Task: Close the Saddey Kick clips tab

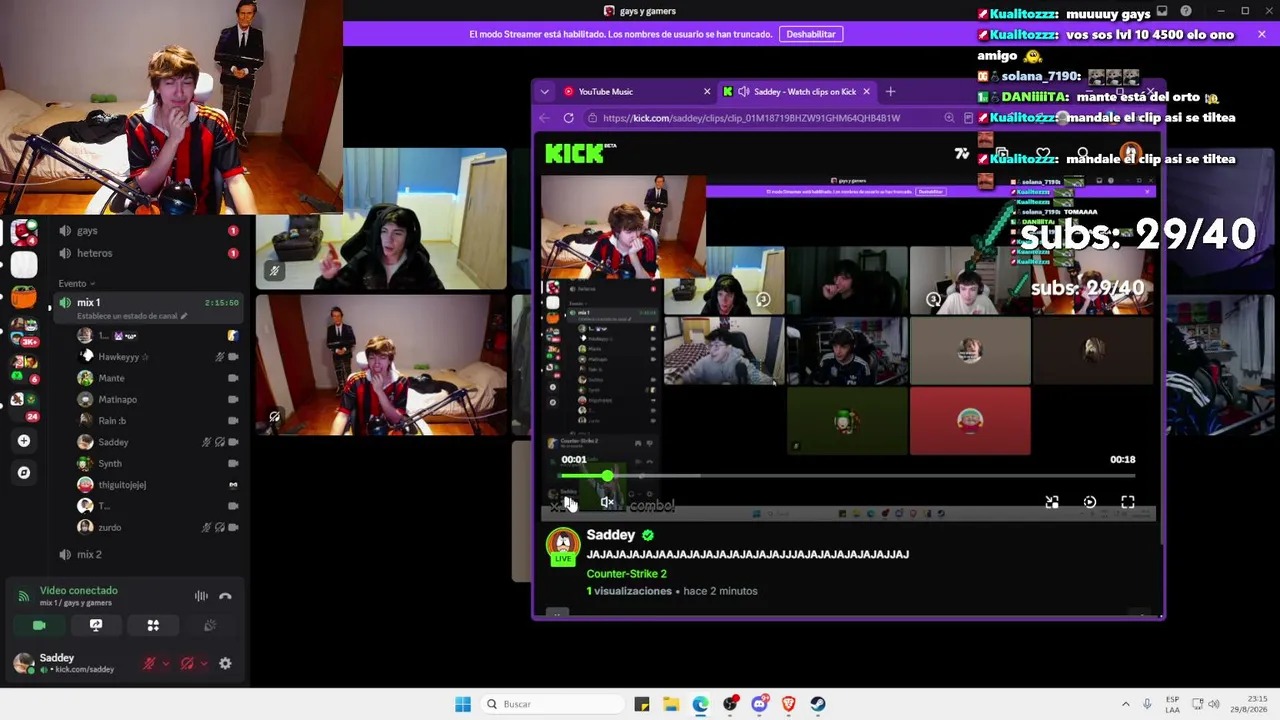Action: 866,92
